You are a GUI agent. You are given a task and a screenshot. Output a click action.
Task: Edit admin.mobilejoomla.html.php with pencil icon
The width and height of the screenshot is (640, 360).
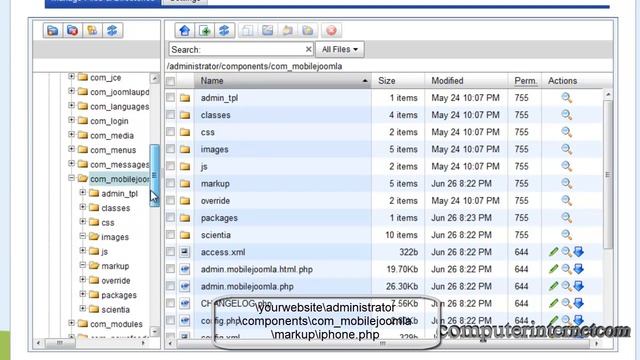pyautogui.click(x=553, y=269)
